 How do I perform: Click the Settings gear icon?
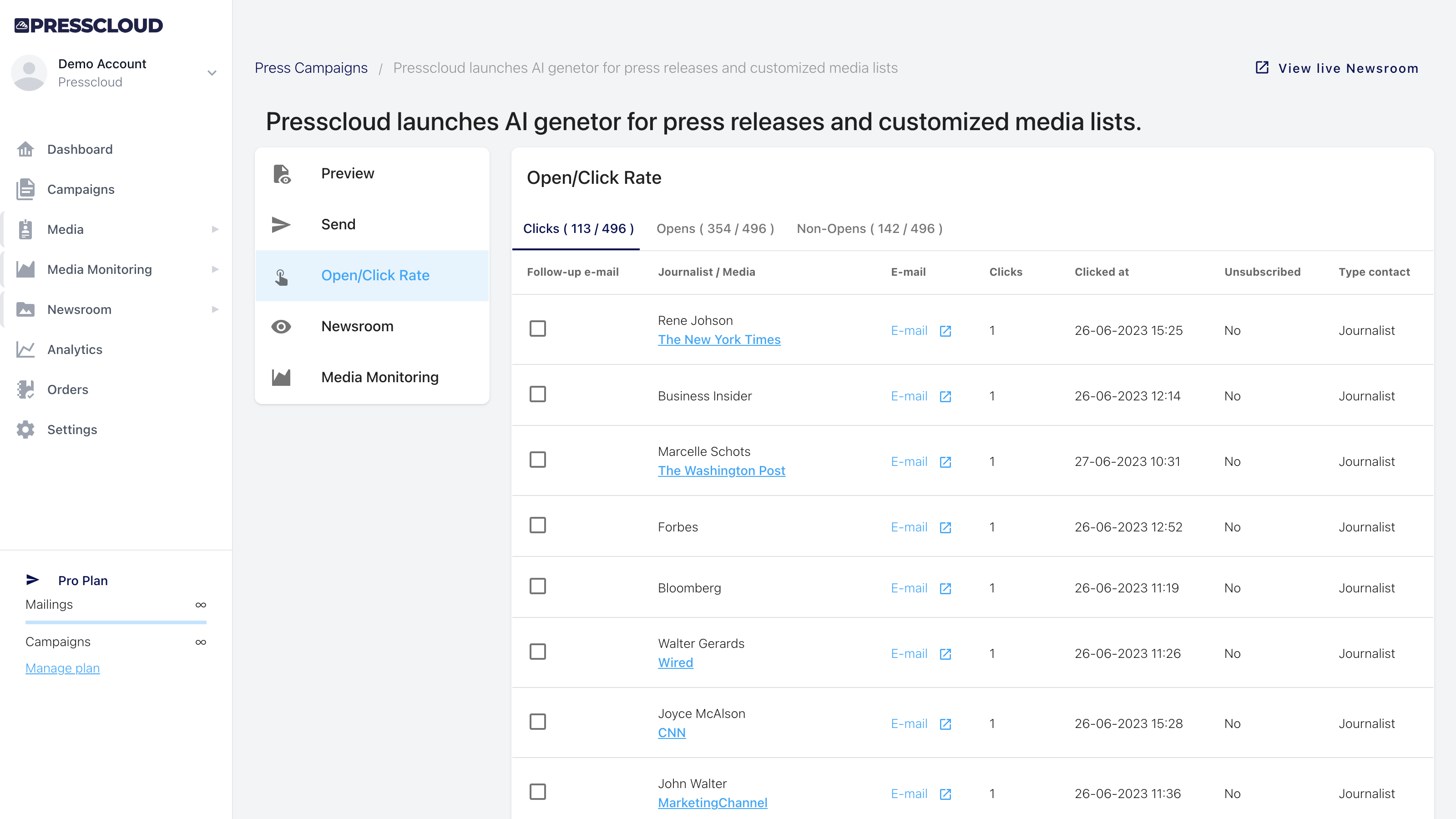[x=25, y=430]
